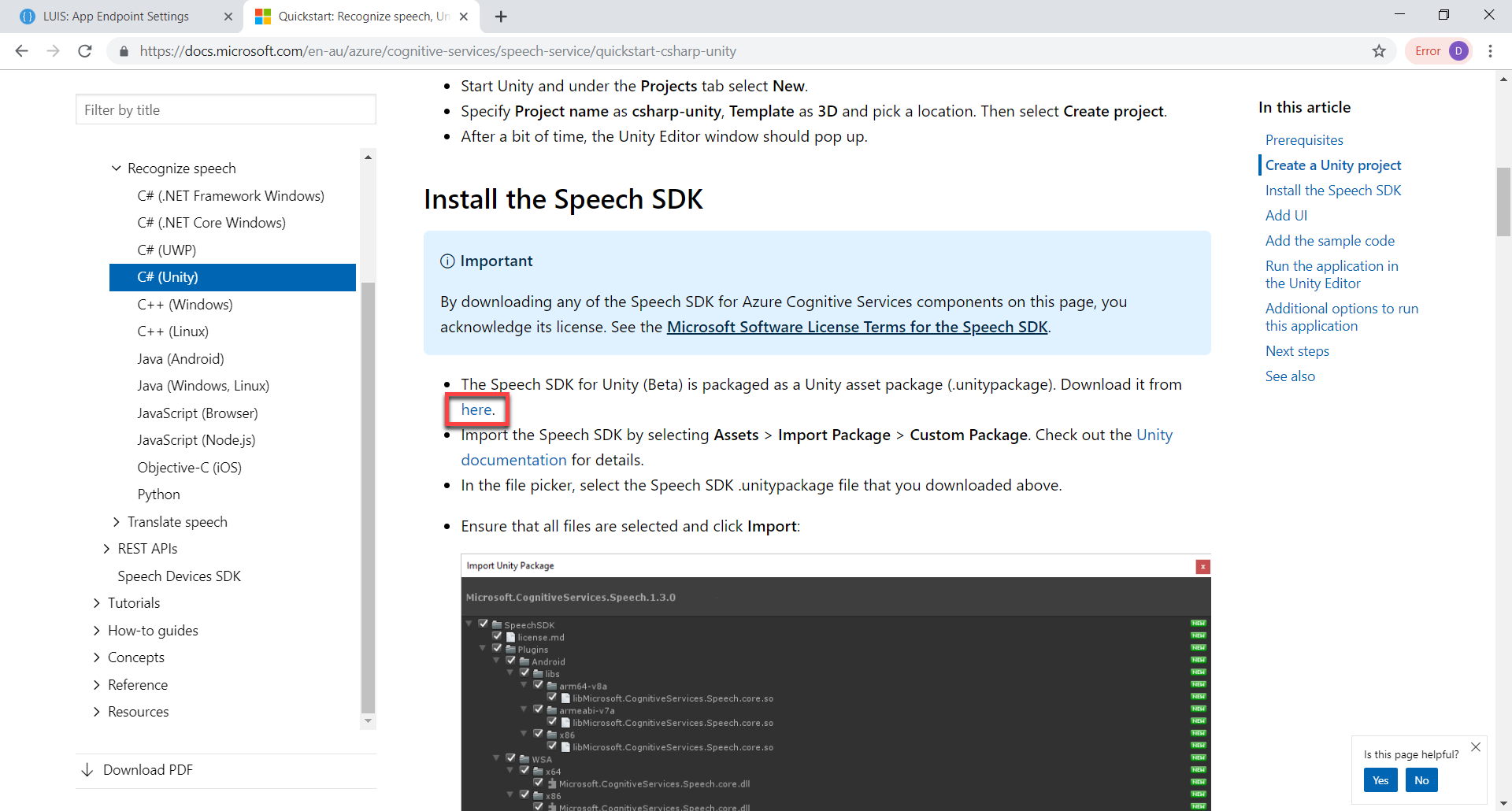1512x811 pixels.
Task: Click the browser forward arrow
Action: (53, 51)
